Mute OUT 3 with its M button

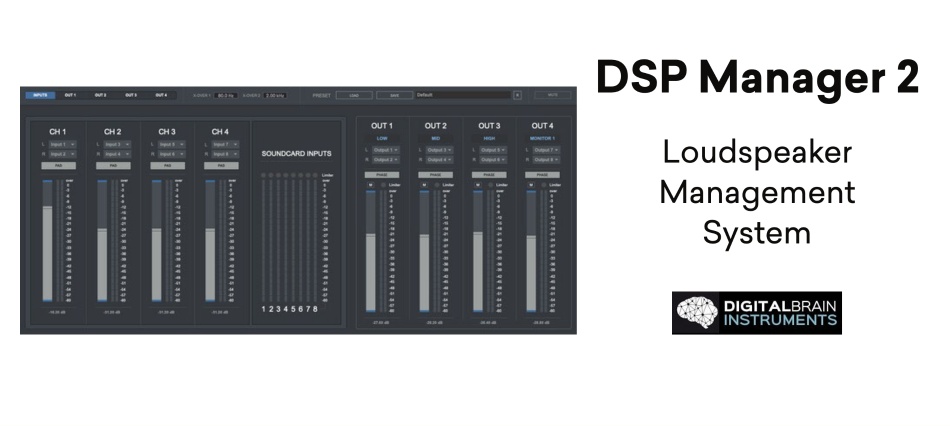pos(477,185)
